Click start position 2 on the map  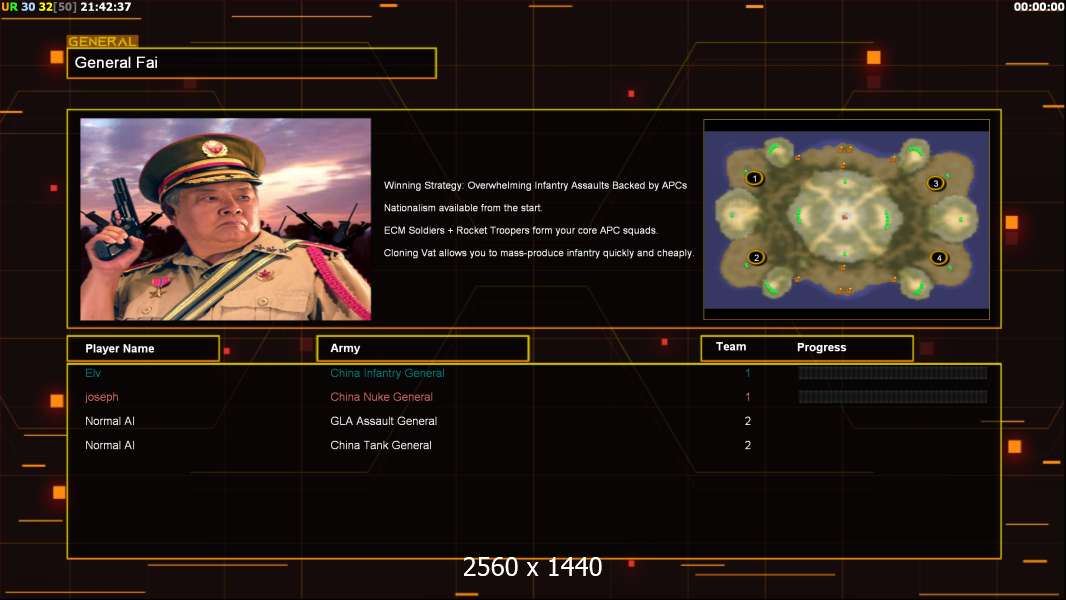tap(756, 258)
